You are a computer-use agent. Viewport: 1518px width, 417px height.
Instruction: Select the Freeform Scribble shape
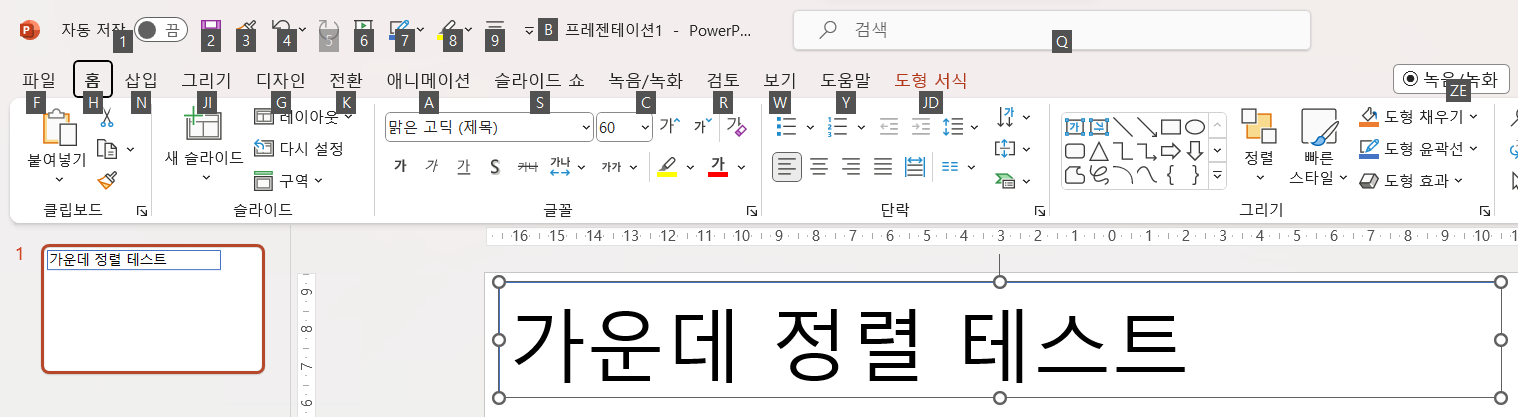coord(1098,176)
